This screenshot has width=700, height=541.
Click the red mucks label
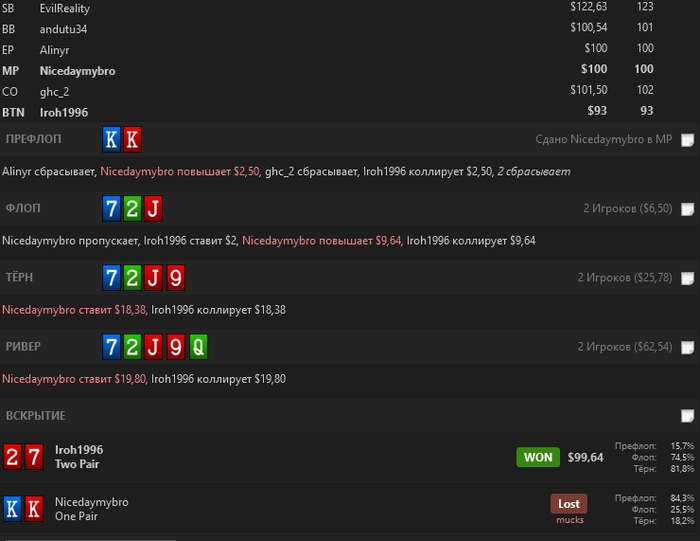[x=570, y=520]
